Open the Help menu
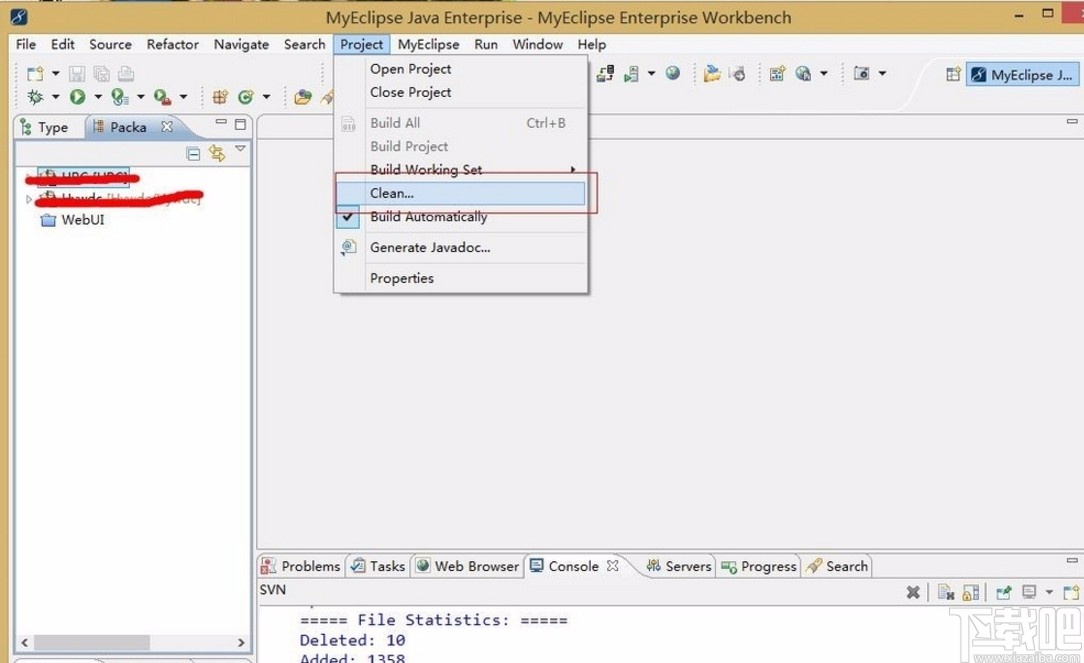The width and height of the screenshot is (1084, 663). [592, 44]
